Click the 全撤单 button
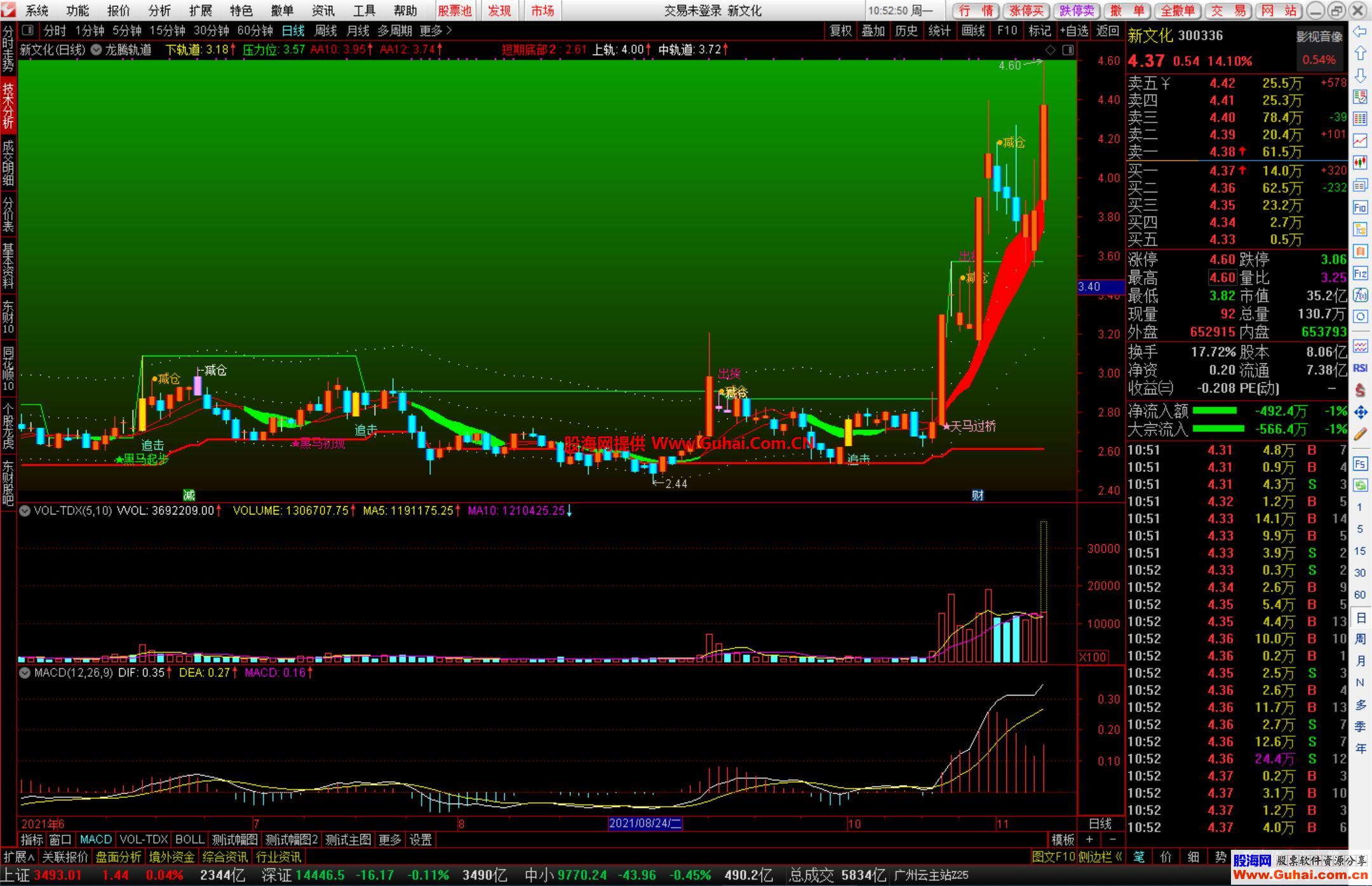This screenshot has height=886, width=1372. click(x=1178, y=11)
